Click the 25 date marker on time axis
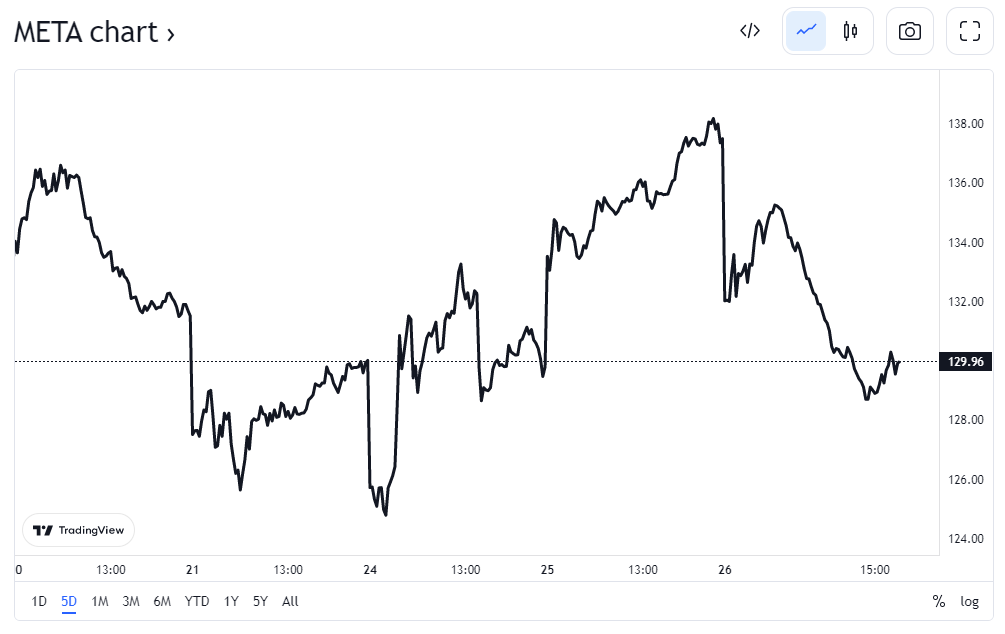The width and height of the screenshot is (1005, 634). 547,570
